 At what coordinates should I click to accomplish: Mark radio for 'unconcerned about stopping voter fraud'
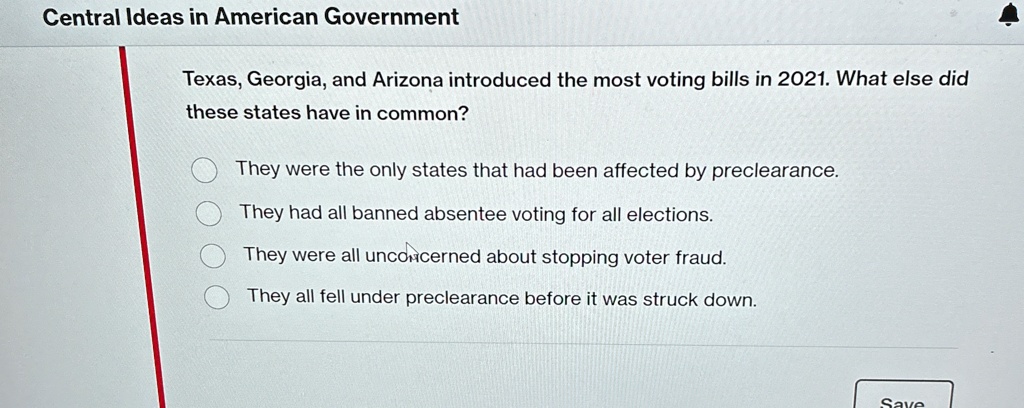212,257
